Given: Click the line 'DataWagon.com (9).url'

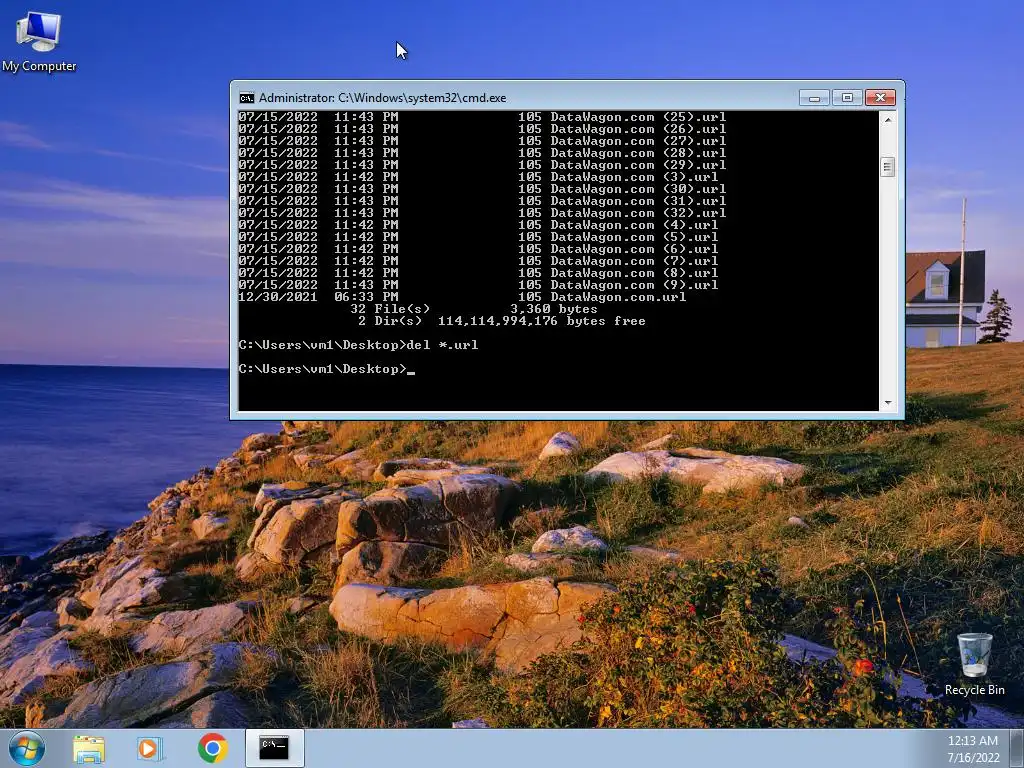Looking at the screenshot, I should click(x=478, y=285).
